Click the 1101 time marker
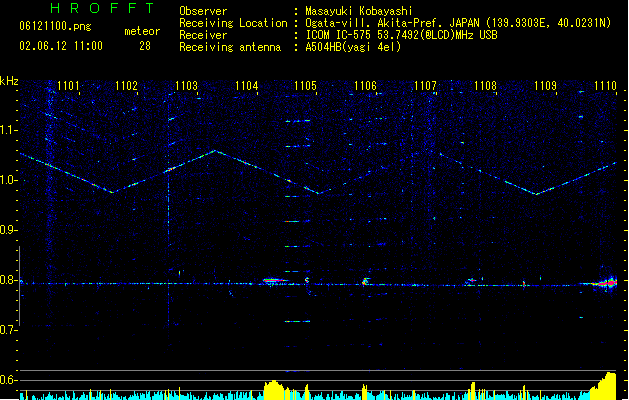This screenshot has width=629, height=400. (x=68, y=86)
